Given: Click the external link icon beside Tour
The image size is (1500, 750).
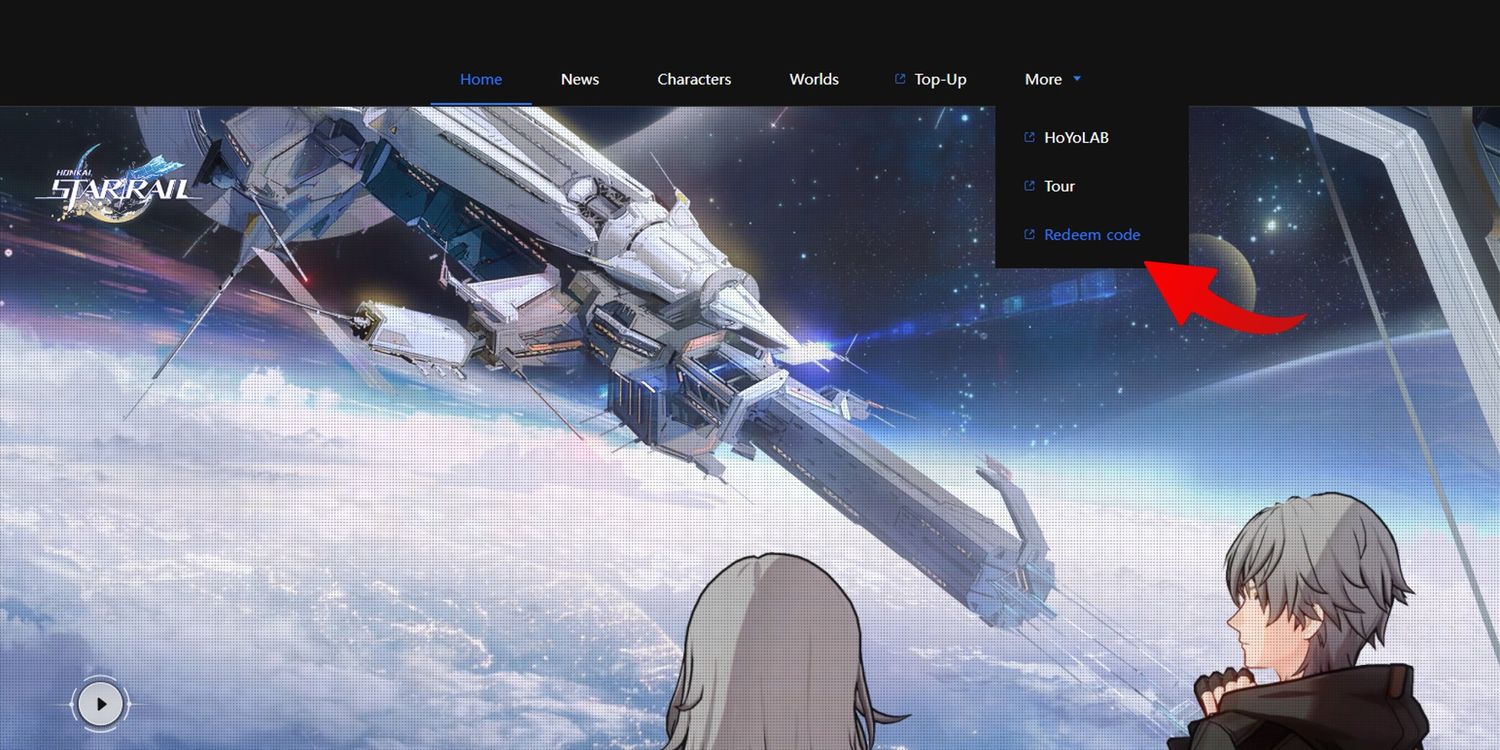Looking at the screenshot, I should (1030, 186).
